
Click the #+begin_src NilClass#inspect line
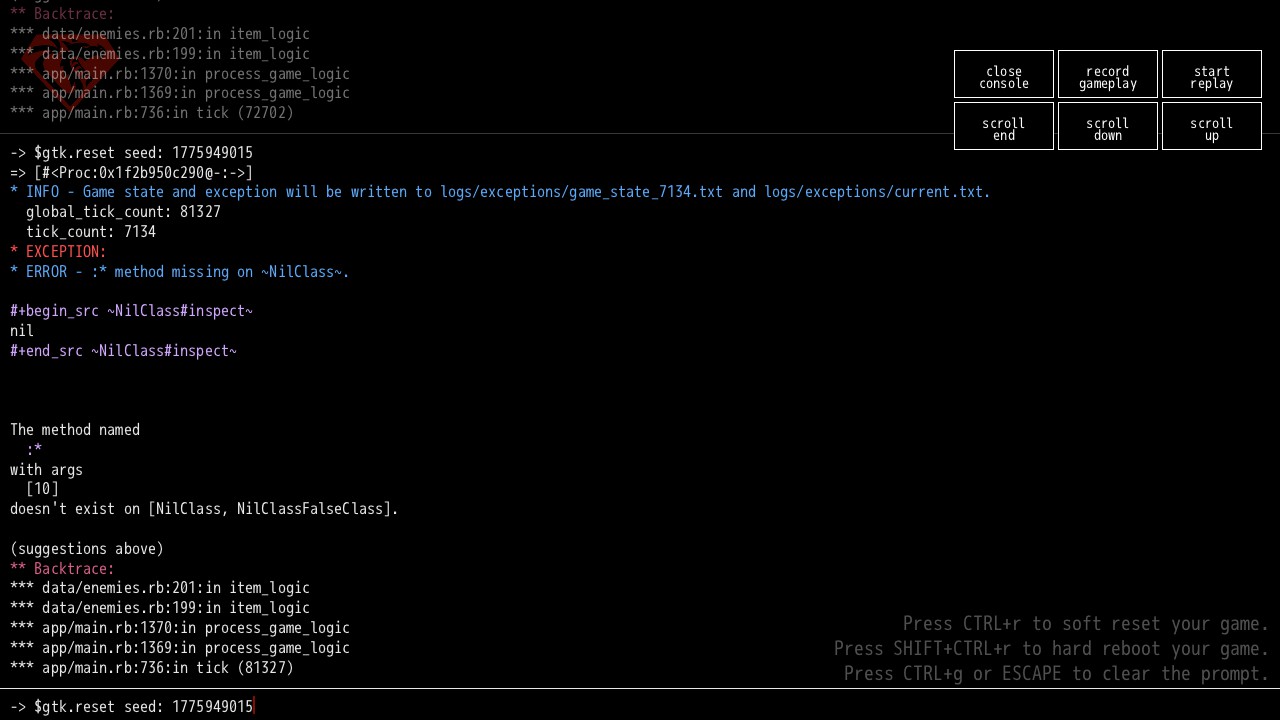click(131, 311)
